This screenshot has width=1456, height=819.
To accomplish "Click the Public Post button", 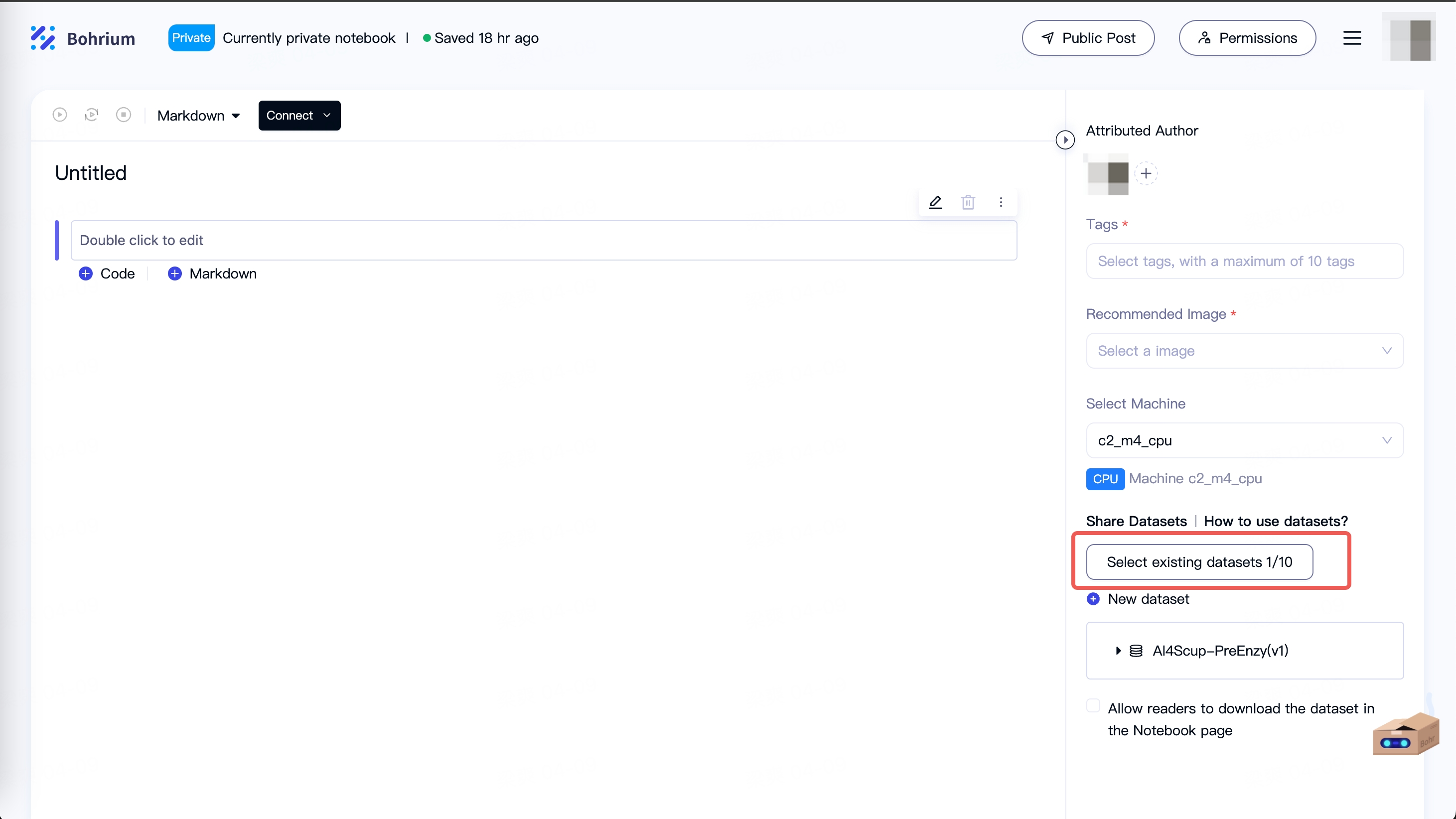I will pyautogui.click(x=1088, y=38).
